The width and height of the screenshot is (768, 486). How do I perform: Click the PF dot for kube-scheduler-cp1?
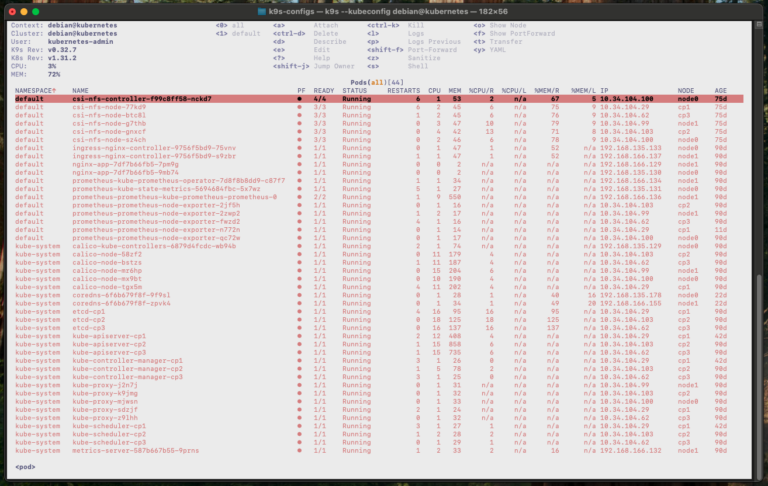[300, 427]
